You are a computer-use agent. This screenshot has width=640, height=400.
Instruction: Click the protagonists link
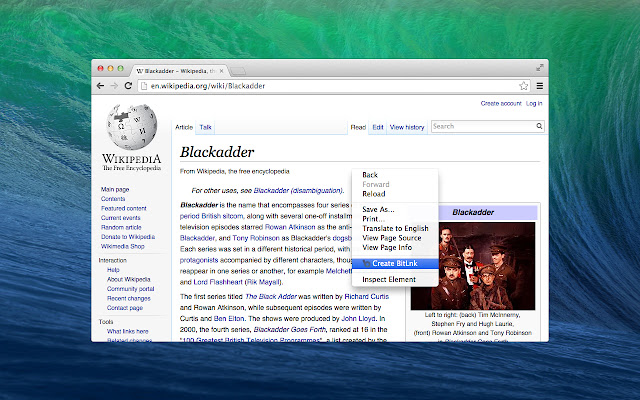tap(199, 260)
